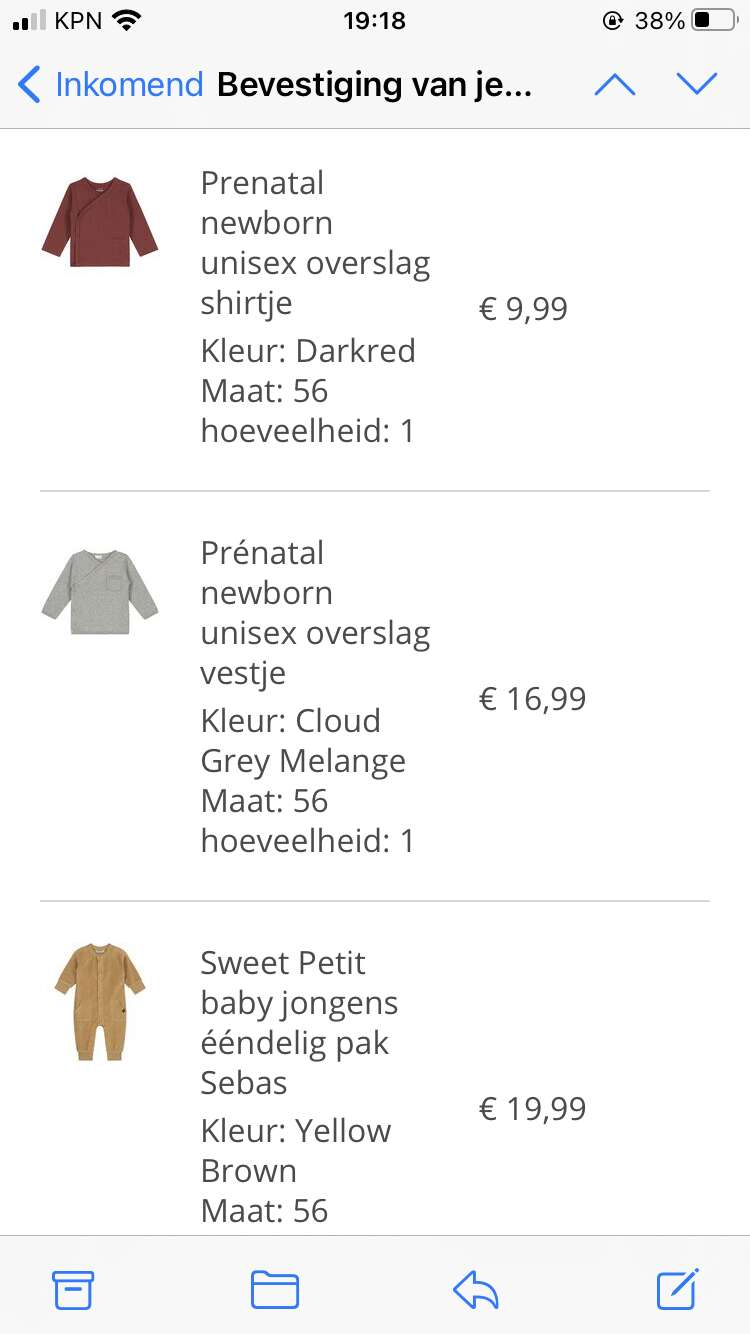Image resolution: width=750 pixels, height=1334 pixels.
Task: Tap the € 9,99 price
Action: click(x=523, y=308)
